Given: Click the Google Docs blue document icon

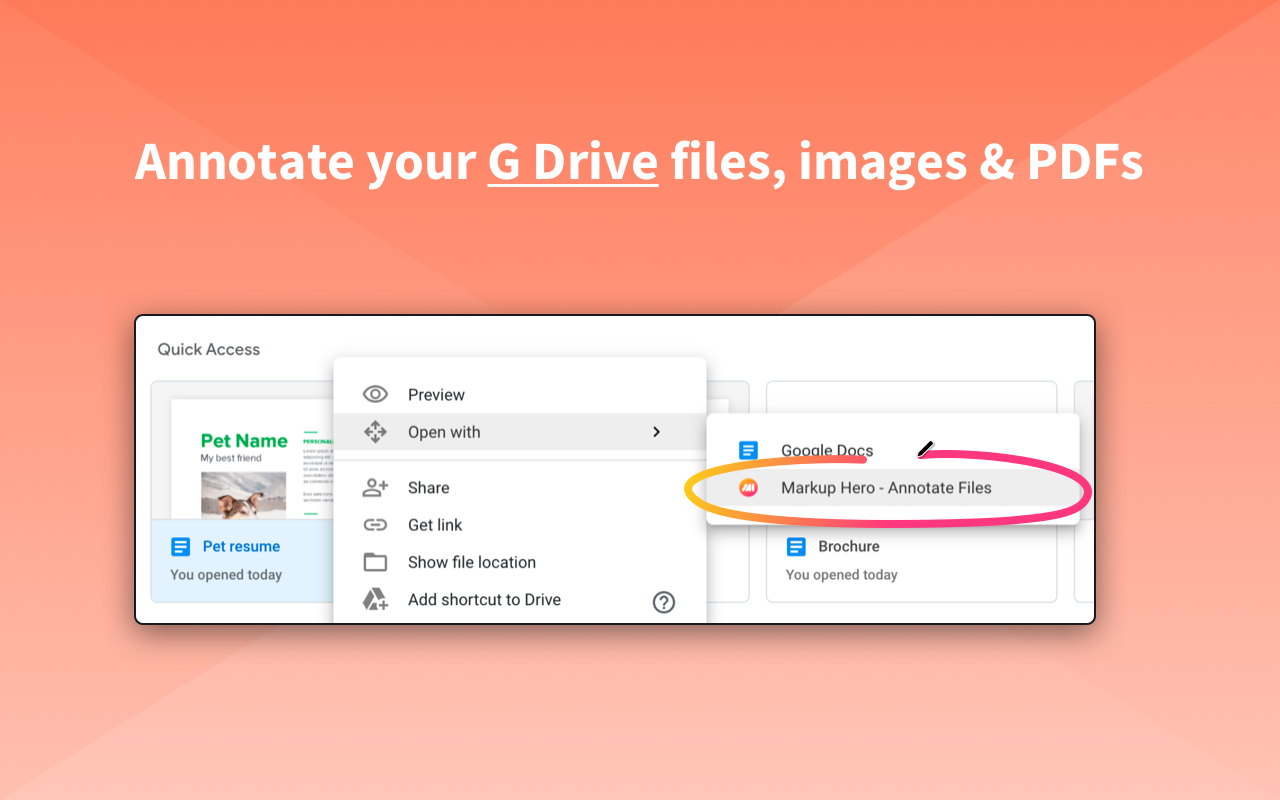Looking at the screenshot, I should (748, 451).
